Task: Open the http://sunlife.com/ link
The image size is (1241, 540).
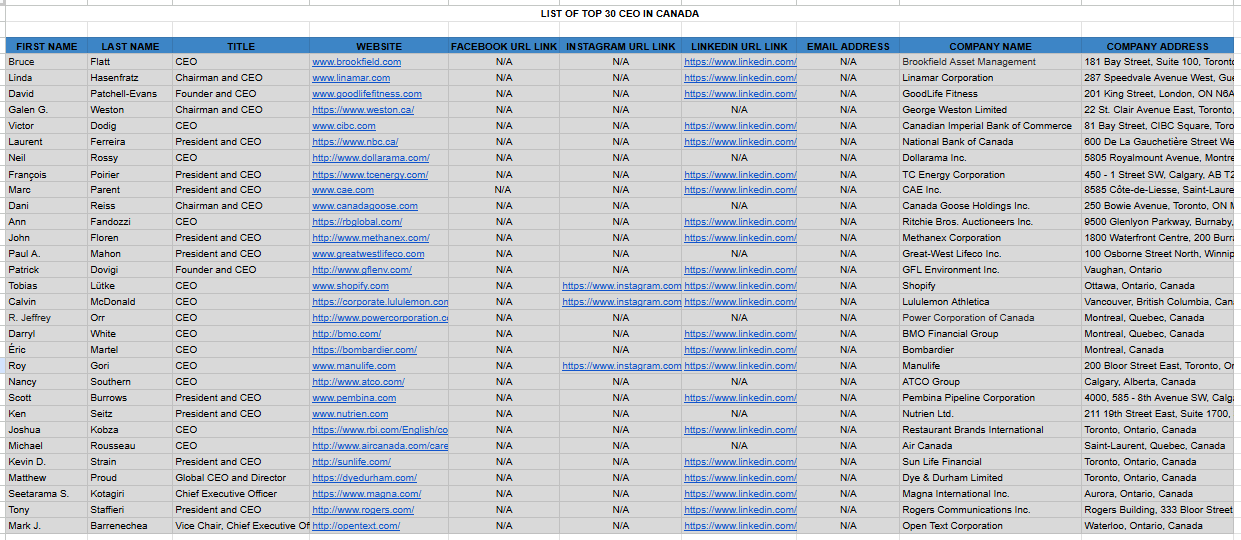Action: [351, 462]
